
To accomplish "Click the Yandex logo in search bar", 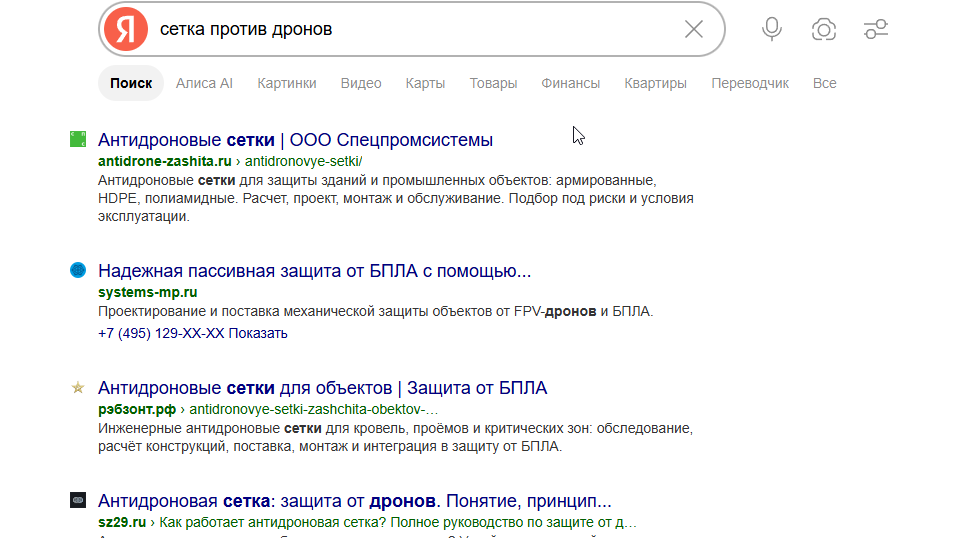I will tap(125, 29).
